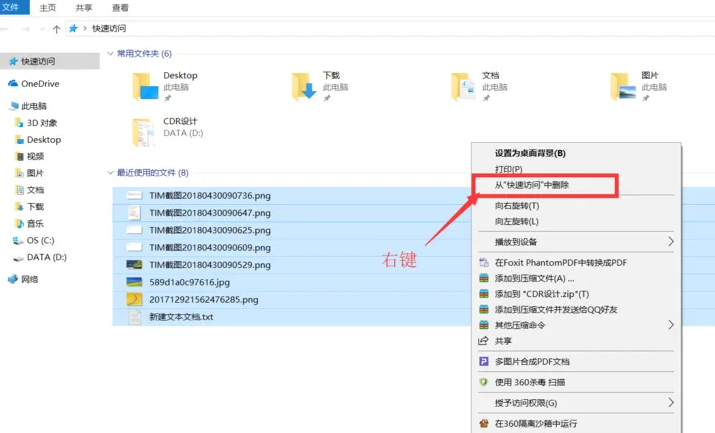Open 下载 folder in the sidebar
This screenshot has width=715, height=433.
pos(35,207)
